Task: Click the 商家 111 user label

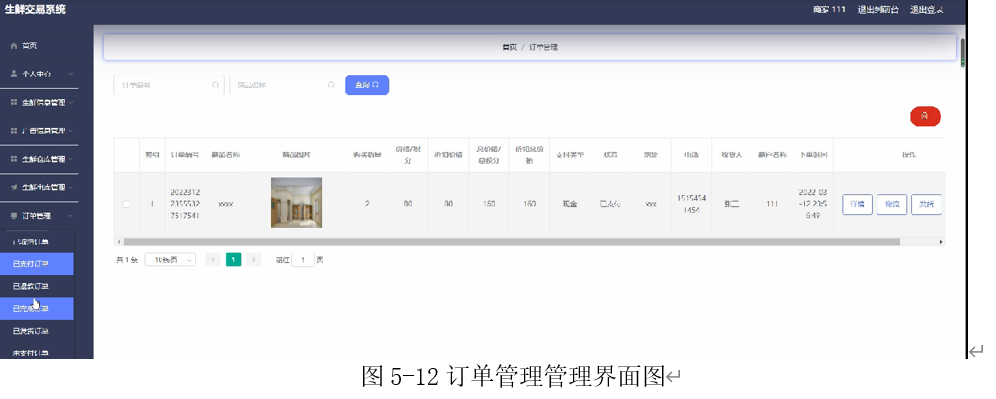Action: click(830, 10)
